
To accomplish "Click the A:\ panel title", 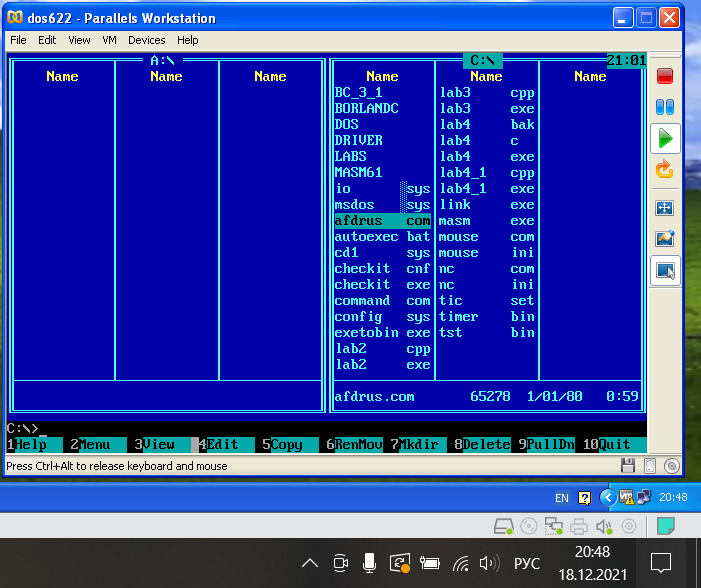I will click(163, 60).
